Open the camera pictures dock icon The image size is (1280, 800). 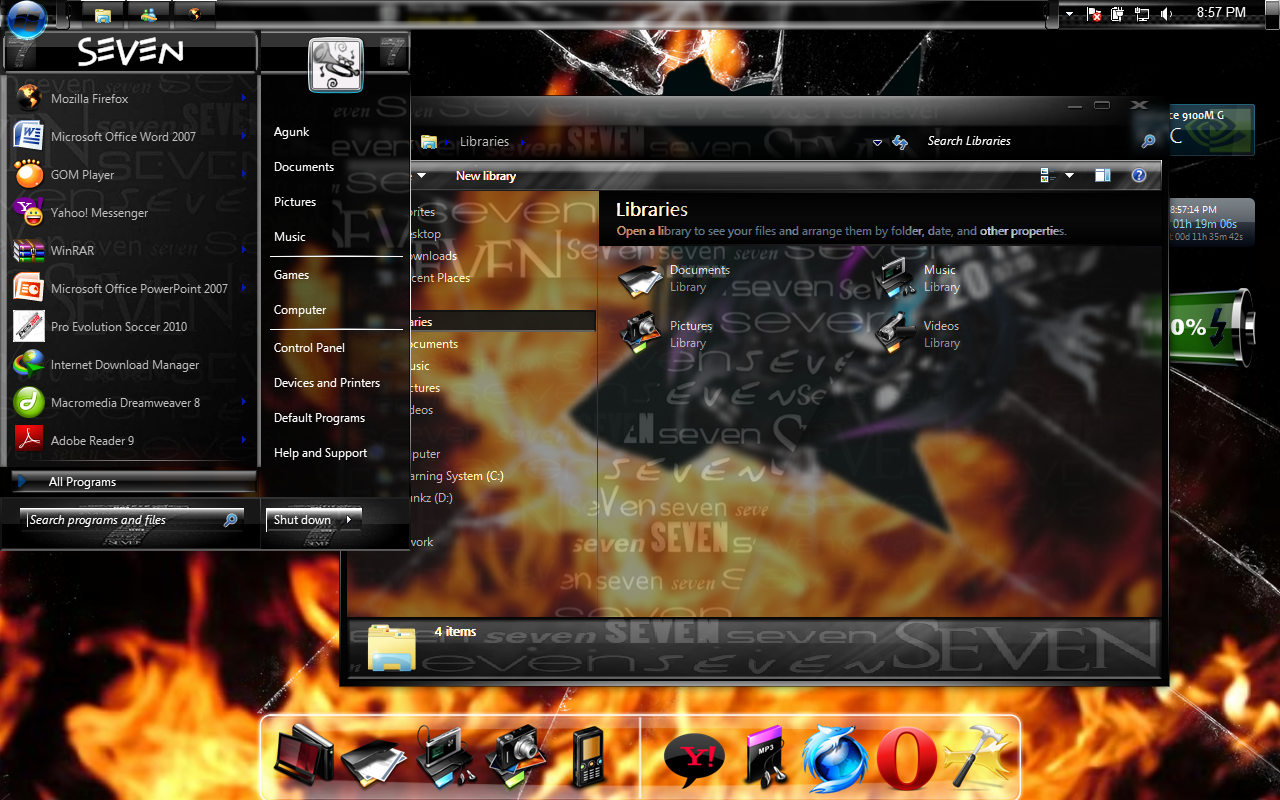point(516,755)
